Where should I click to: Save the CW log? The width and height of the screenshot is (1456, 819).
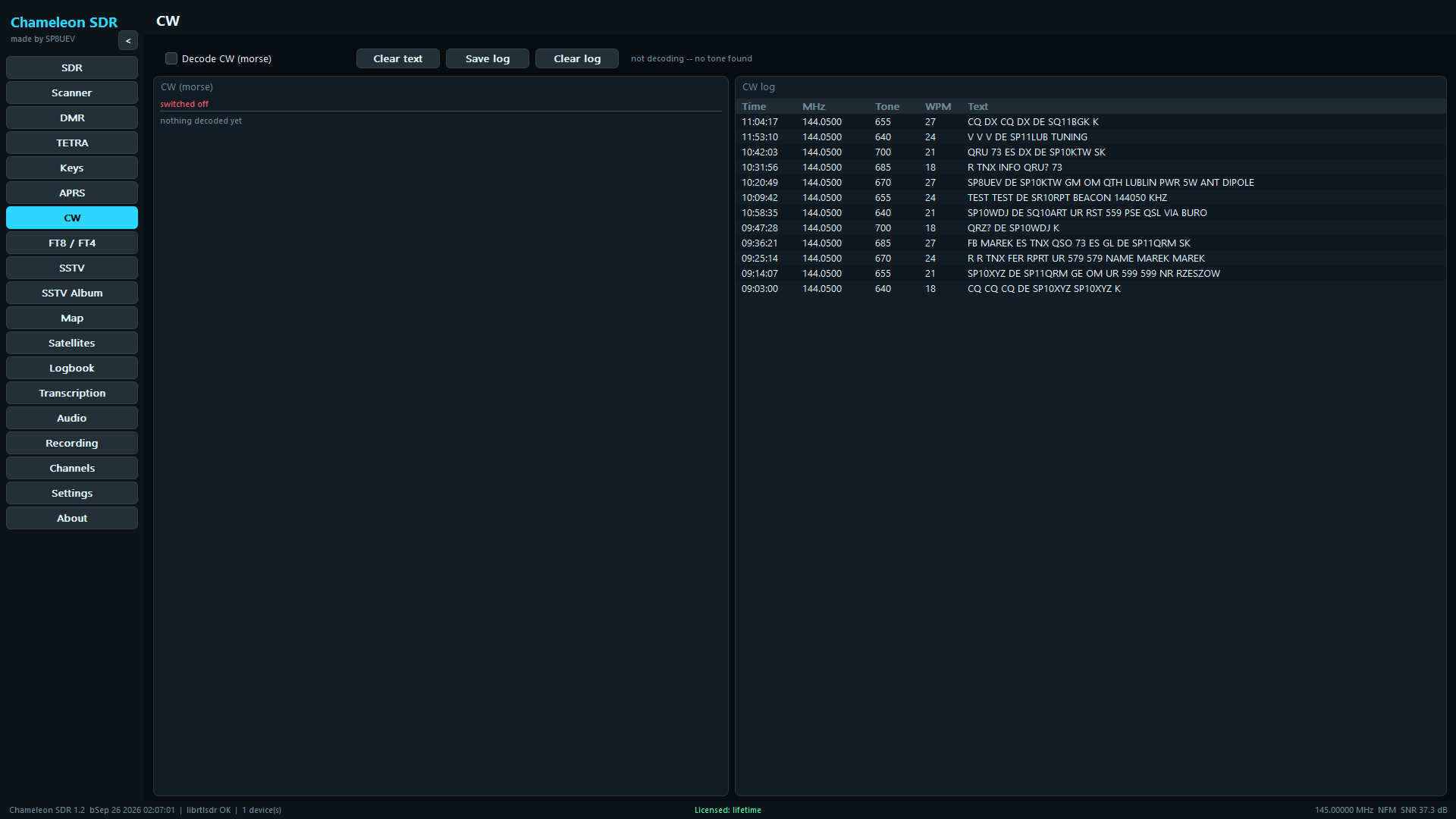tap(488, 58)
